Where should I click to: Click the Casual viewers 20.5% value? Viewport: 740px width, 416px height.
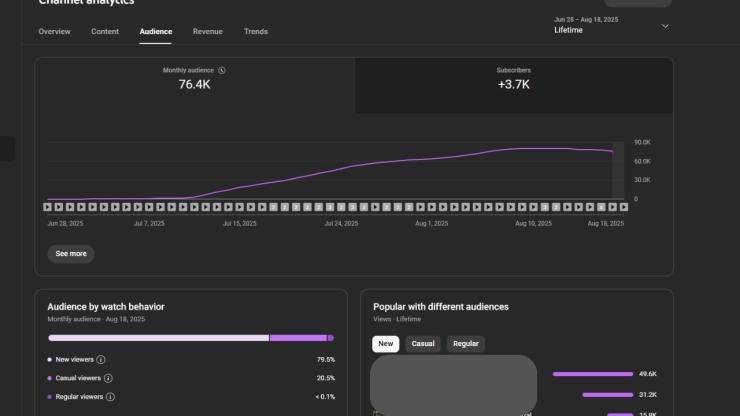326,378
